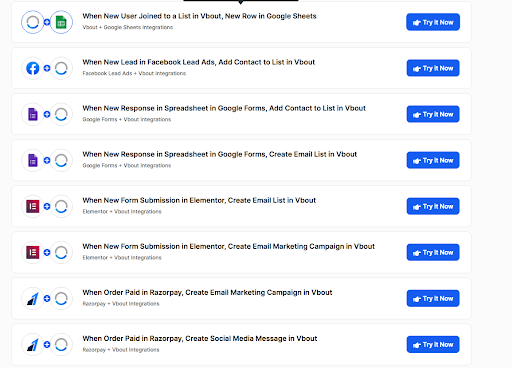The height and width of the screenshot is (368, 512).
Task: Click Elementor icon in Create Email List row
Action: pos(33,206)
